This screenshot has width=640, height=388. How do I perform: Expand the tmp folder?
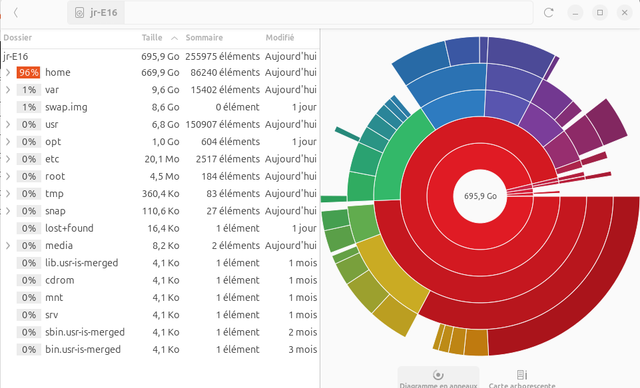[x=8, y=194]
